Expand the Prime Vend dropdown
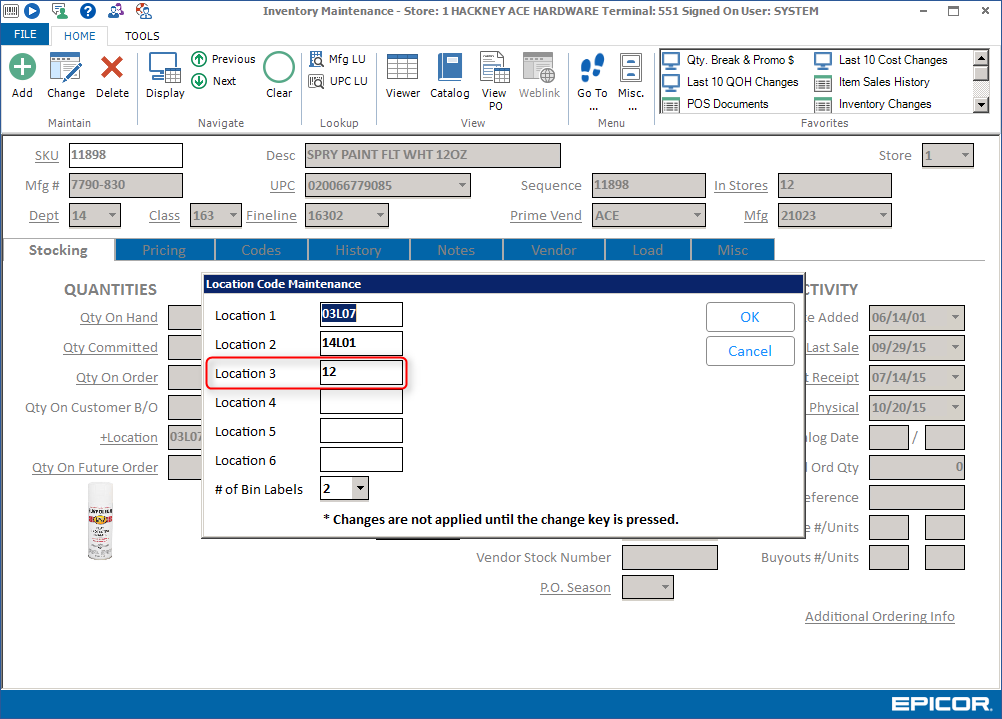The width and height of the screenshot is (1002, 719). tap(697, 215)
